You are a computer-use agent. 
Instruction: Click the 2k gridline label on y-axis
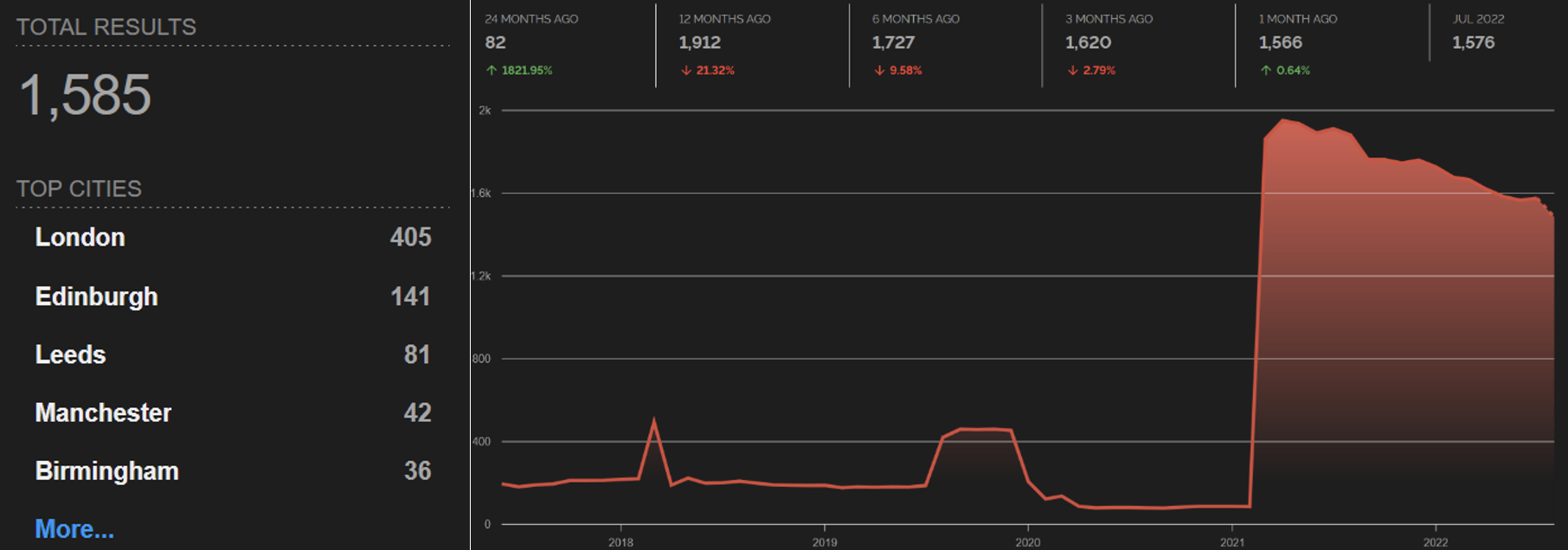tap(485, 111)
